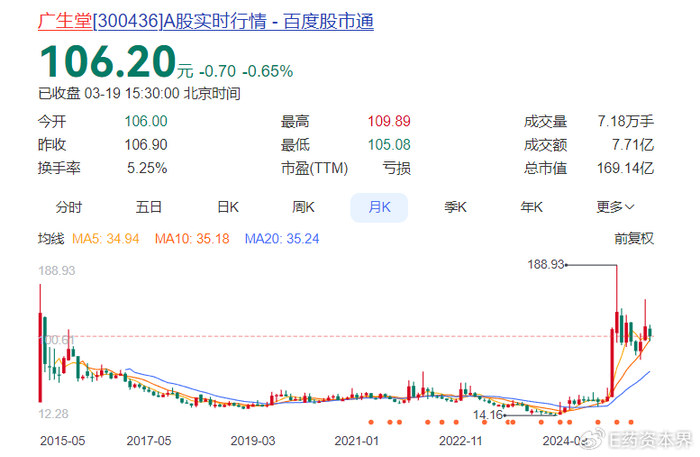
Task: Click the 188.93 high-point chart label
Action: (546, 265)
